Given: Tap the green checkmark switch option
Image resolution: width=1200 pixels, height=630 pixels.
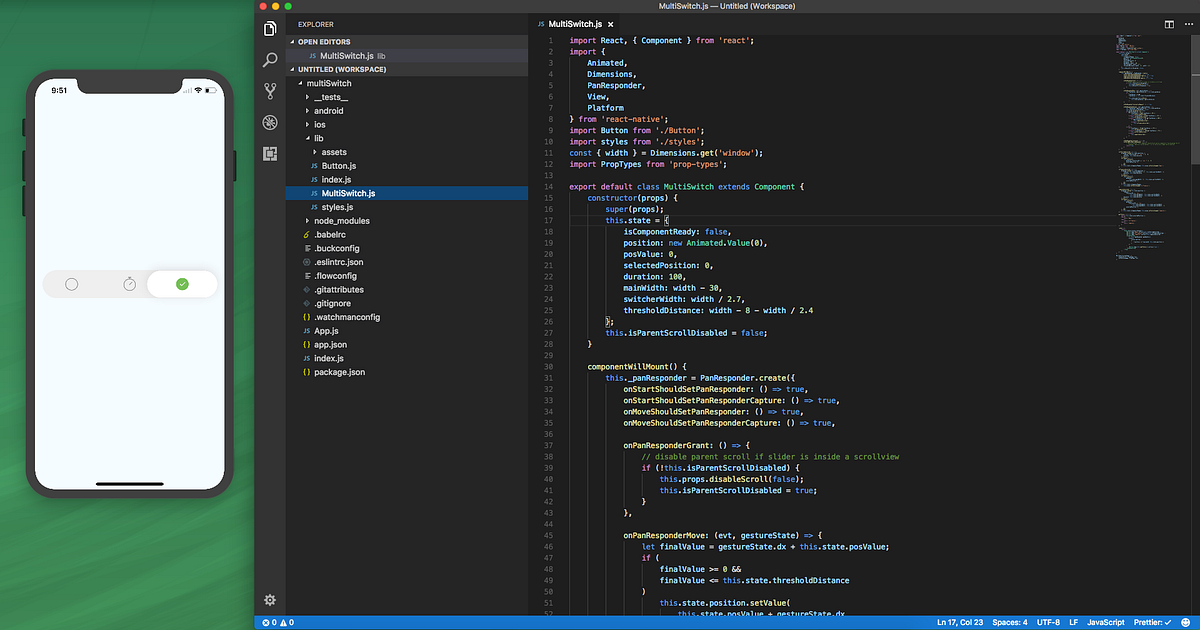Looking at the screenshot, I should pyautogui.click(x=182, y=284).
